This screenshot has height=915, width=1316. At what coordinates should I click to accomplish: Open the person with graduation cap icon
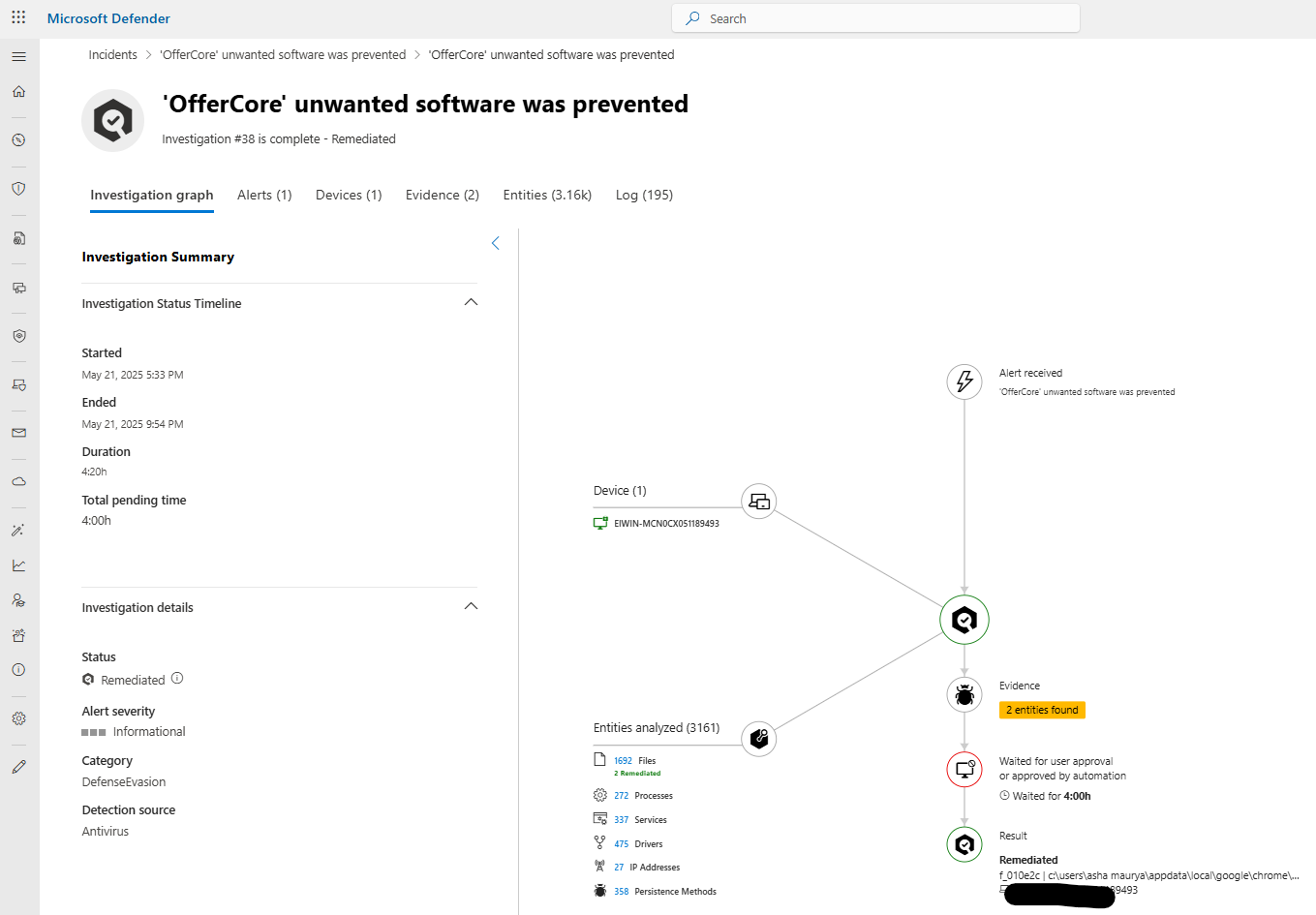coord(18,600)
